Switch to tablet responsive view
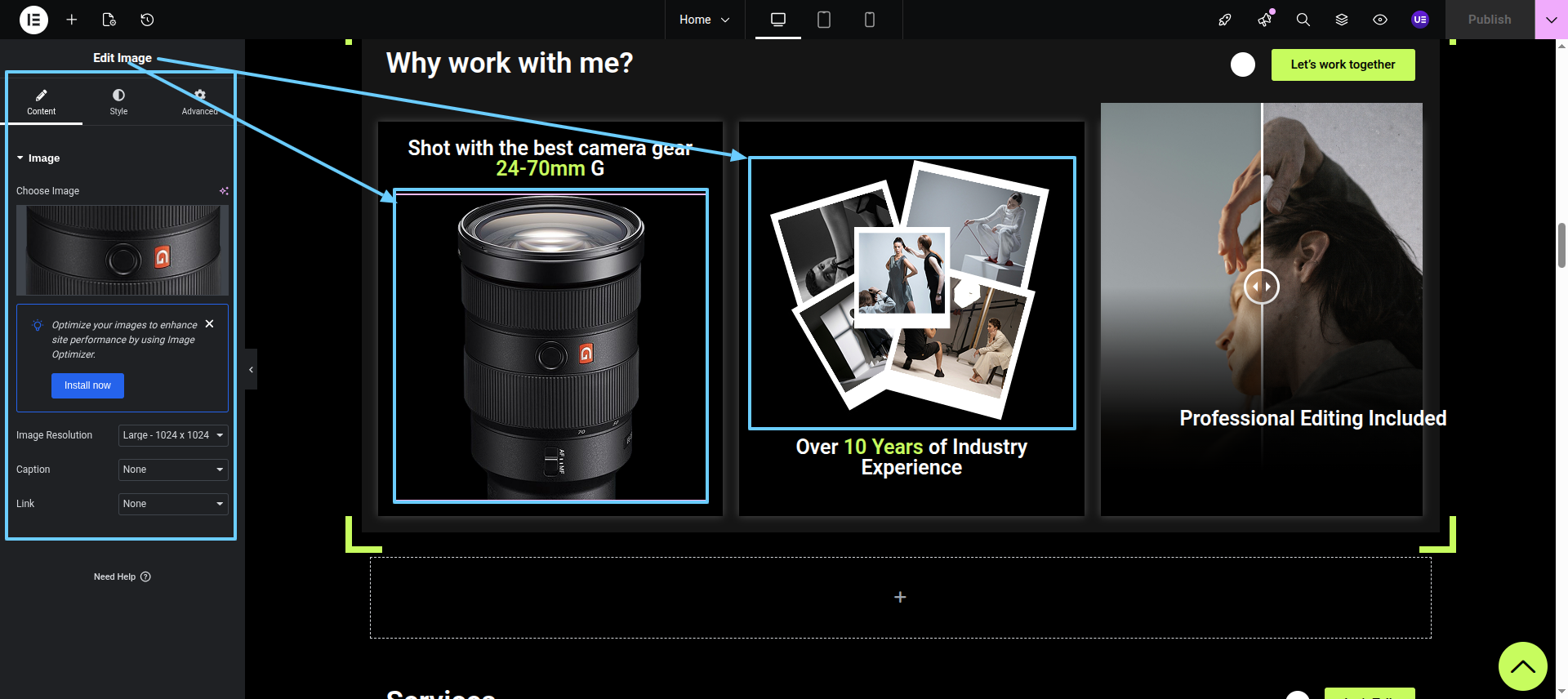1568x699 pixels. [823, 20]
